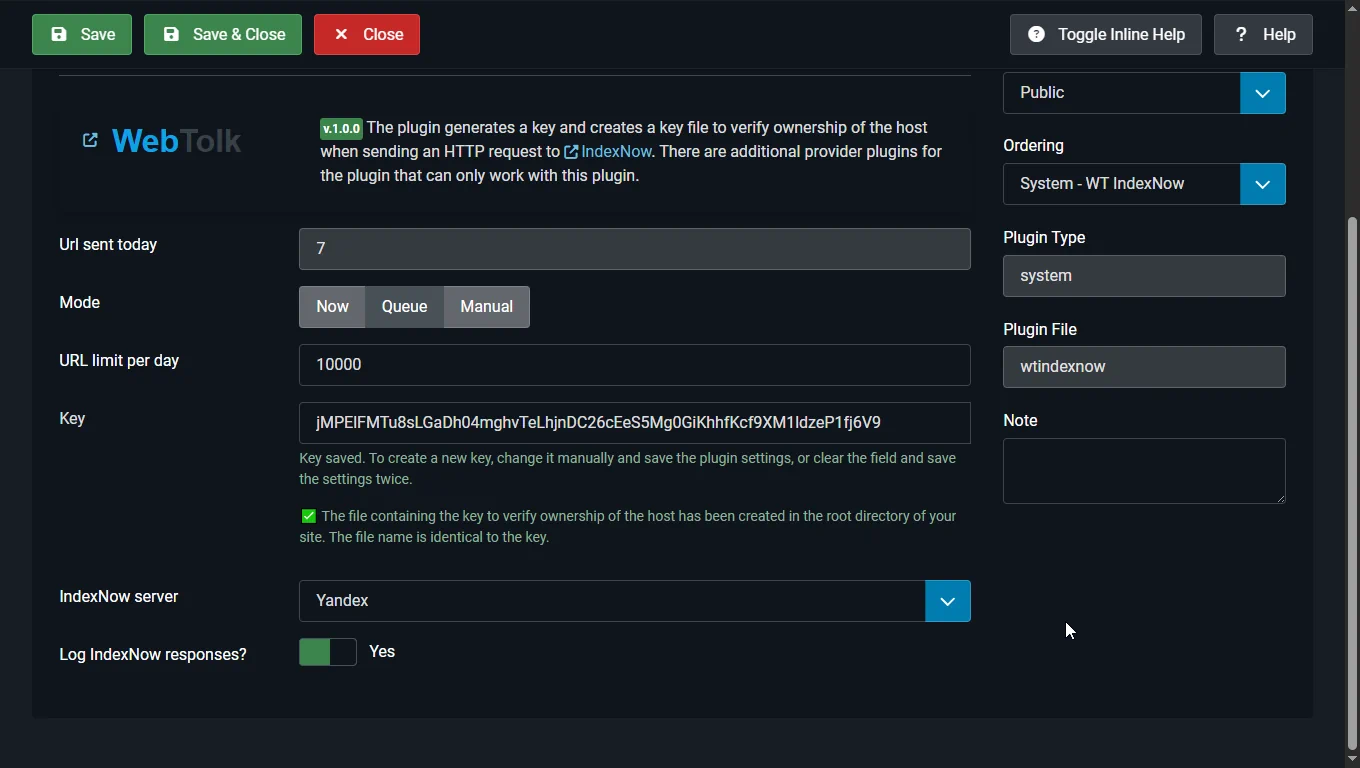
Task: Choose the Manual mode option
Action: coord(487,307)
